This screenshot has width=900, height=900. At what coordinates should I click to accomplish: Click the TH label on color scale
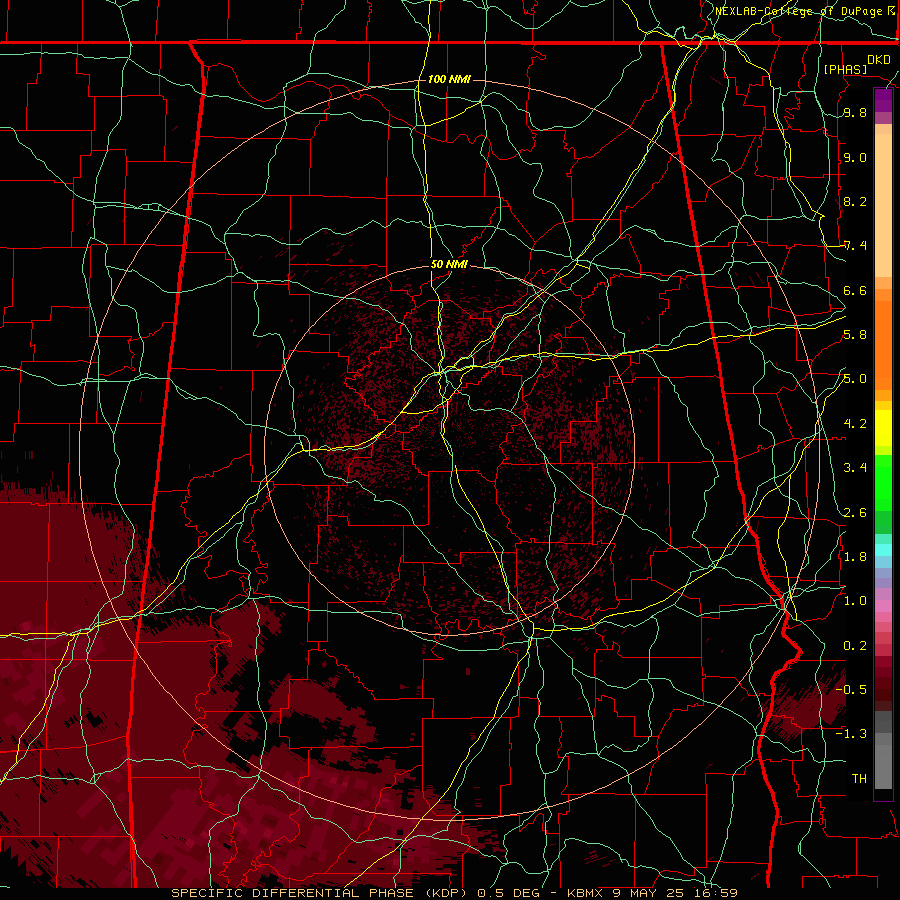pyautogui.click(x=859, y=779)
